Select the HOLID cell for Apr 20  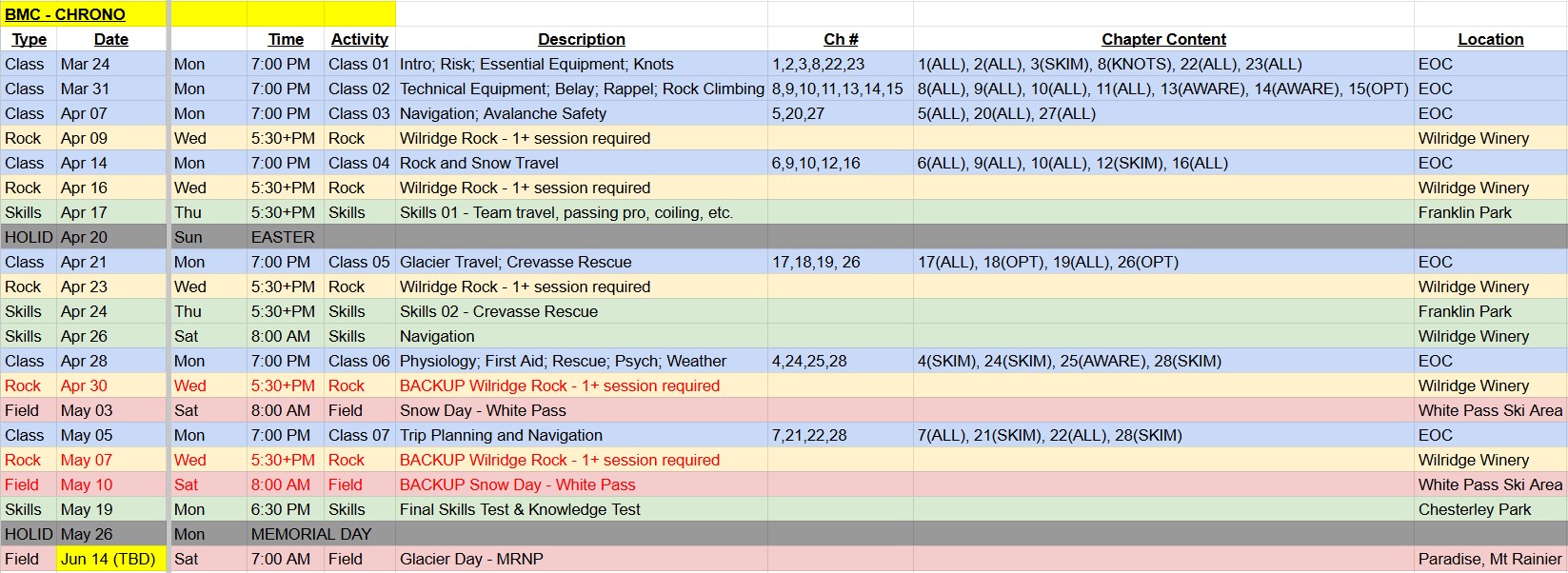29,237
